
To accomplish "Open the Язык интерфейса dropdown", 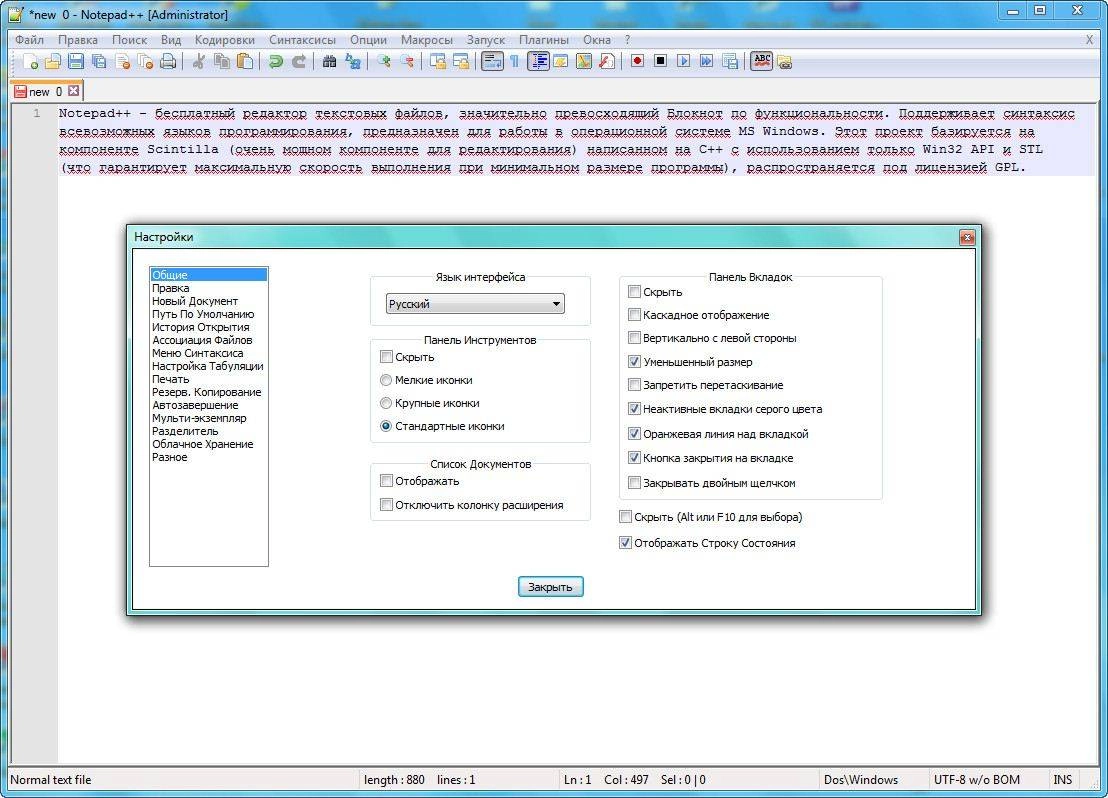I will pos(475,304).
